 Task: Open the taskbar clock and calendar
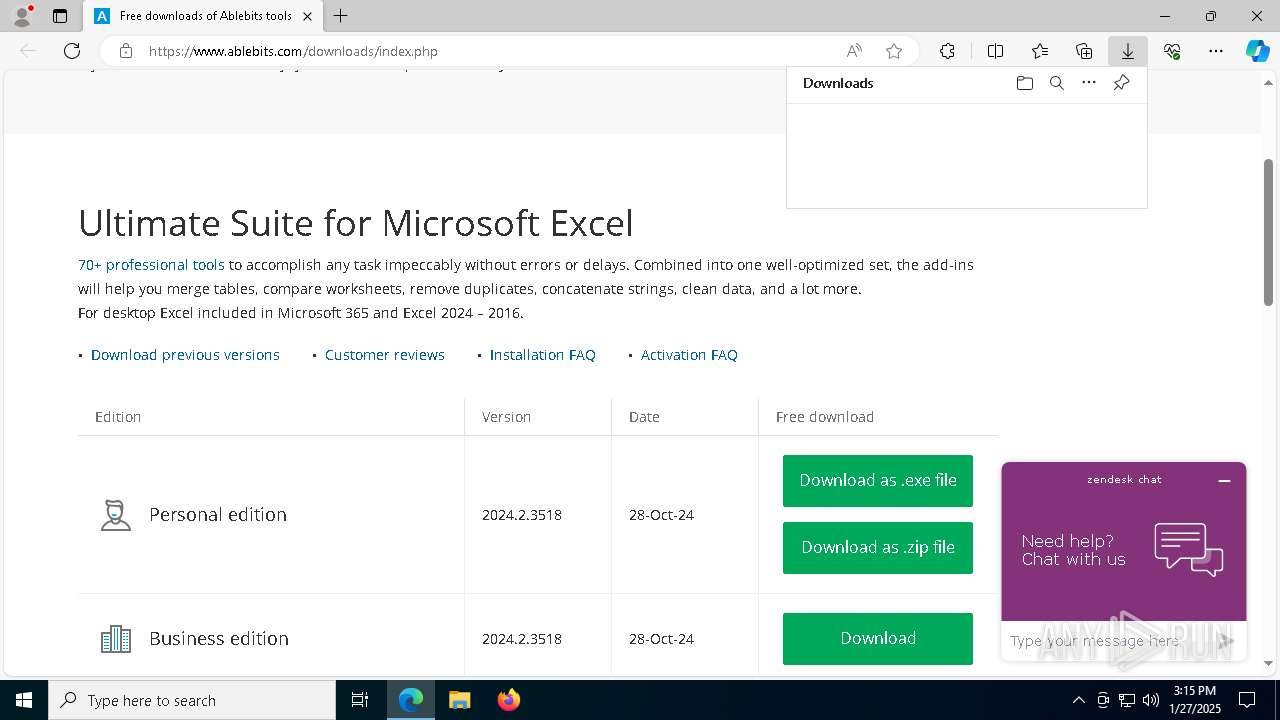click(1194, 700)
